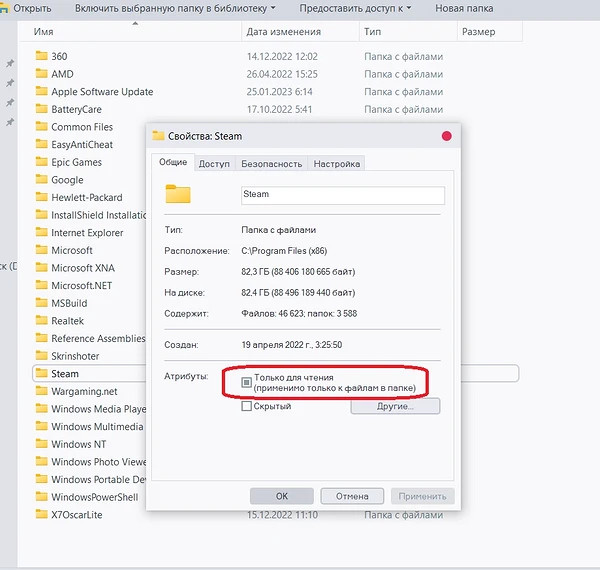600x570 pixels.
Task: Click the Realtek folder icon
Action: (x=42, y=321)
